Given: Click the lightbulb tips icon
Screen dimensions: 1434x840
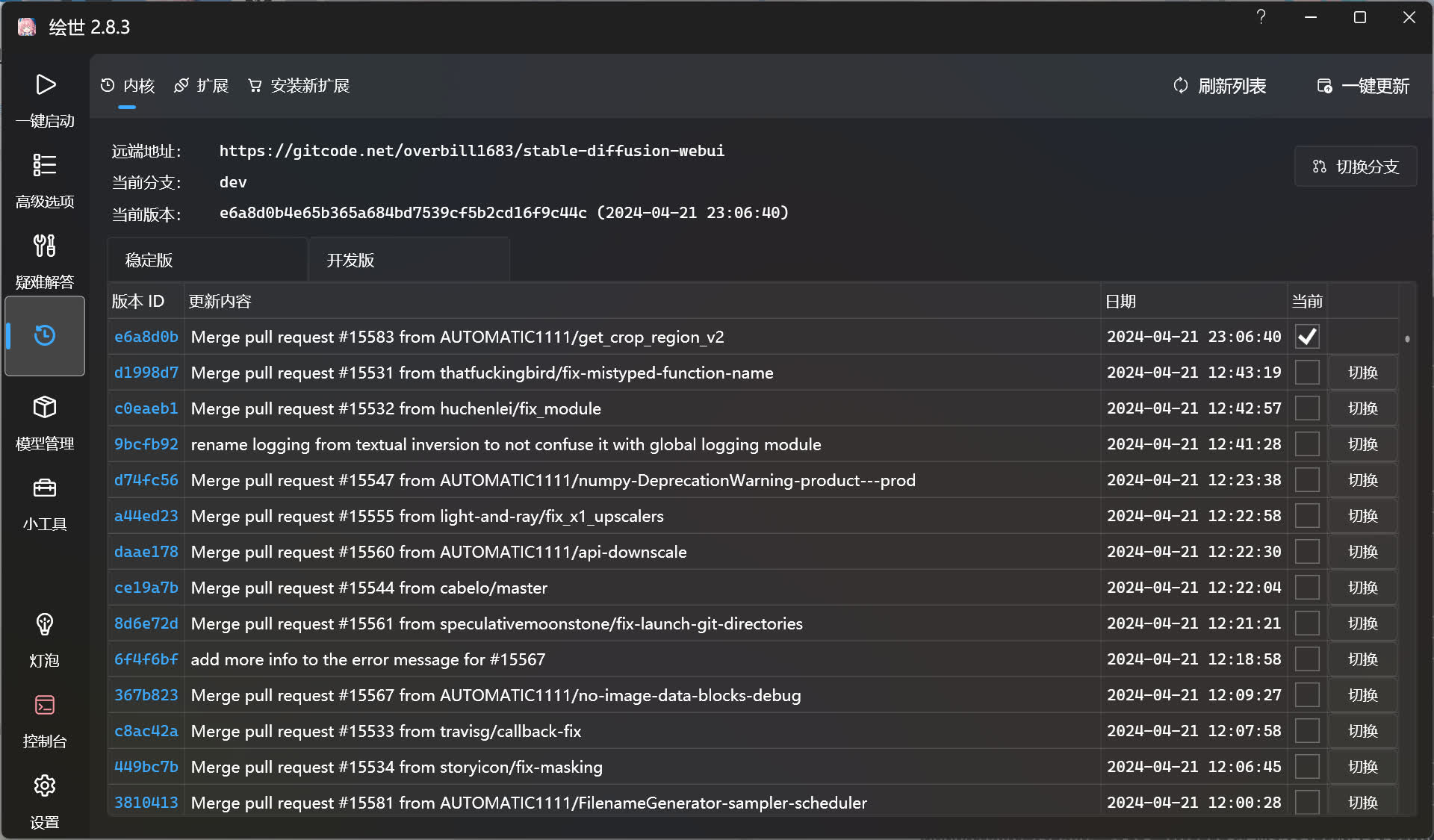Looking at the screenshot, I should pos(45,624).
